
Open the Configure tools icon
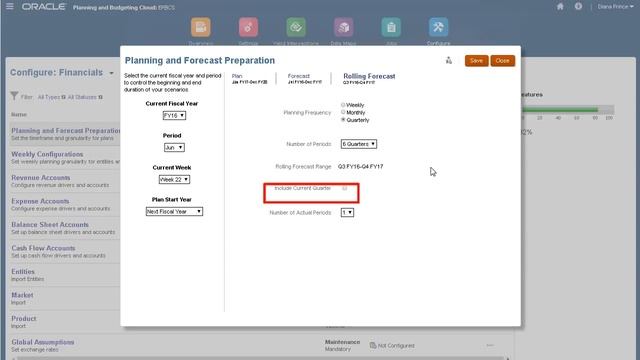[438, 27]
